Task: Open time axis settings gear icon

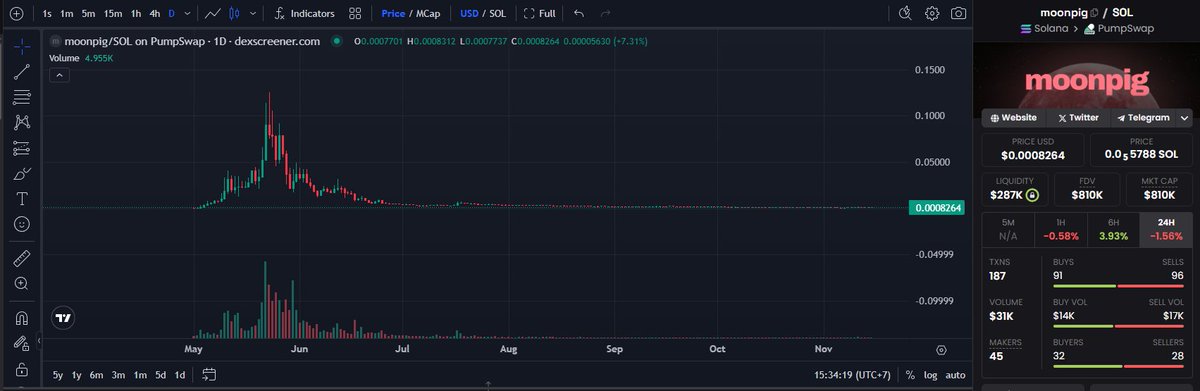Action: point(941,350)
